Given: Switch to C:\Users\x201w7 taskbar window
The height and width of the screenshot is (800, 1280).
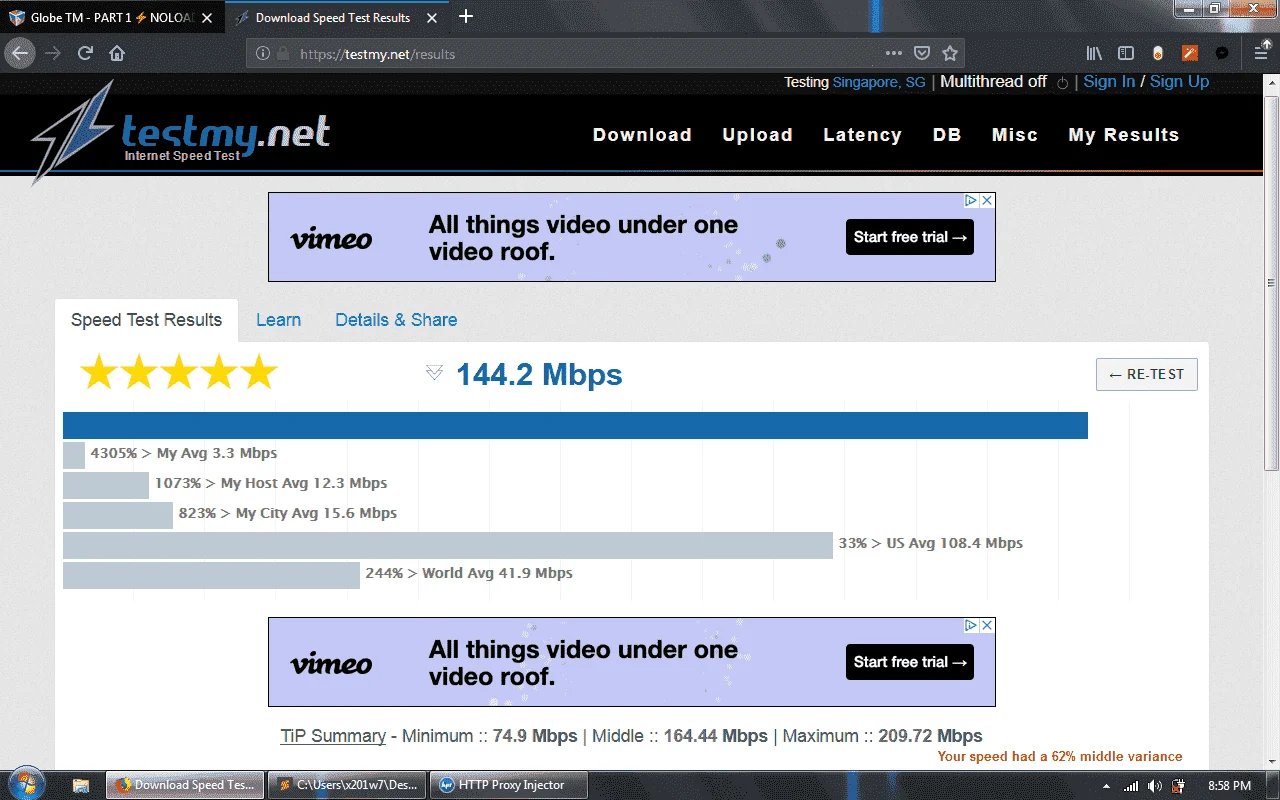Looking at the screenshot, I should coord(347,785).
